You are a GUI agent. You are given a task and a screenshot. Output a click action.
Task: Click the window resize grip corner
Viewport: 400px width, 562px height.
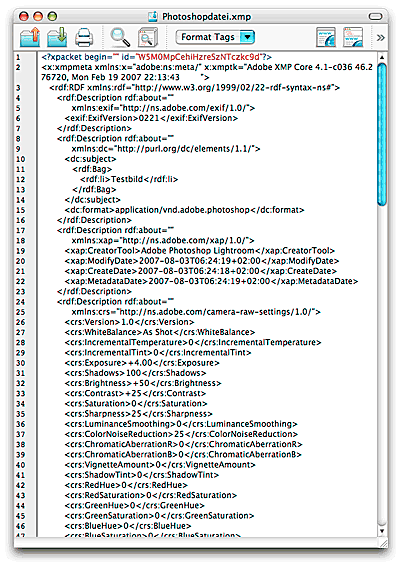pos(383,542)
